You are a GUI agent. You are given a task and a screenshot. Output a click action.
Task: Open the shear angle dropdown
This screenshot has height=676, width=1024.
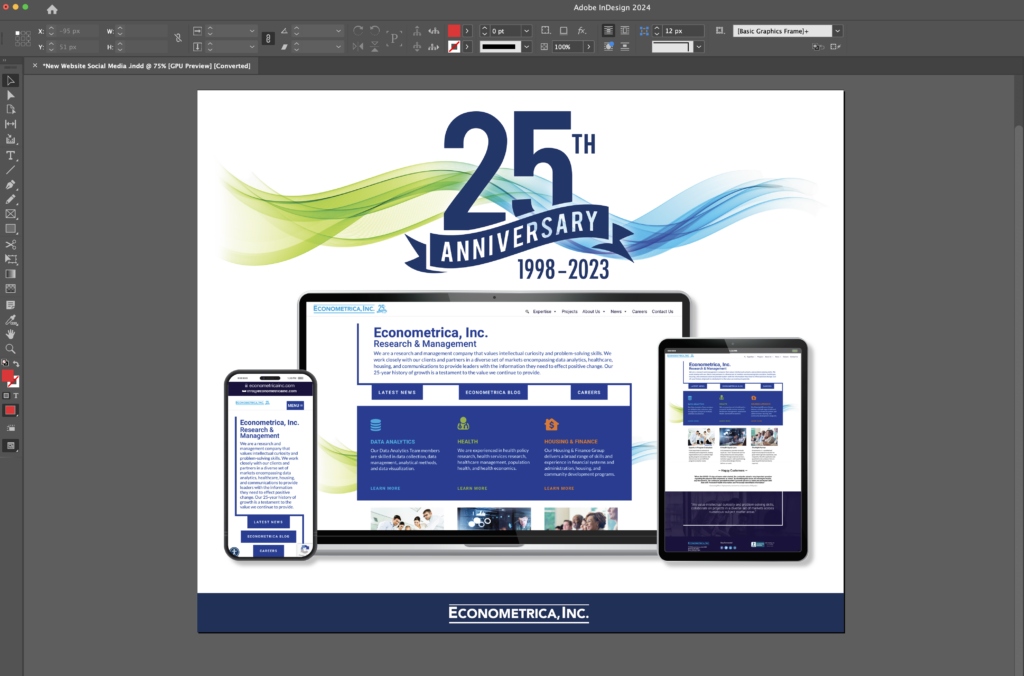(338, 46)
